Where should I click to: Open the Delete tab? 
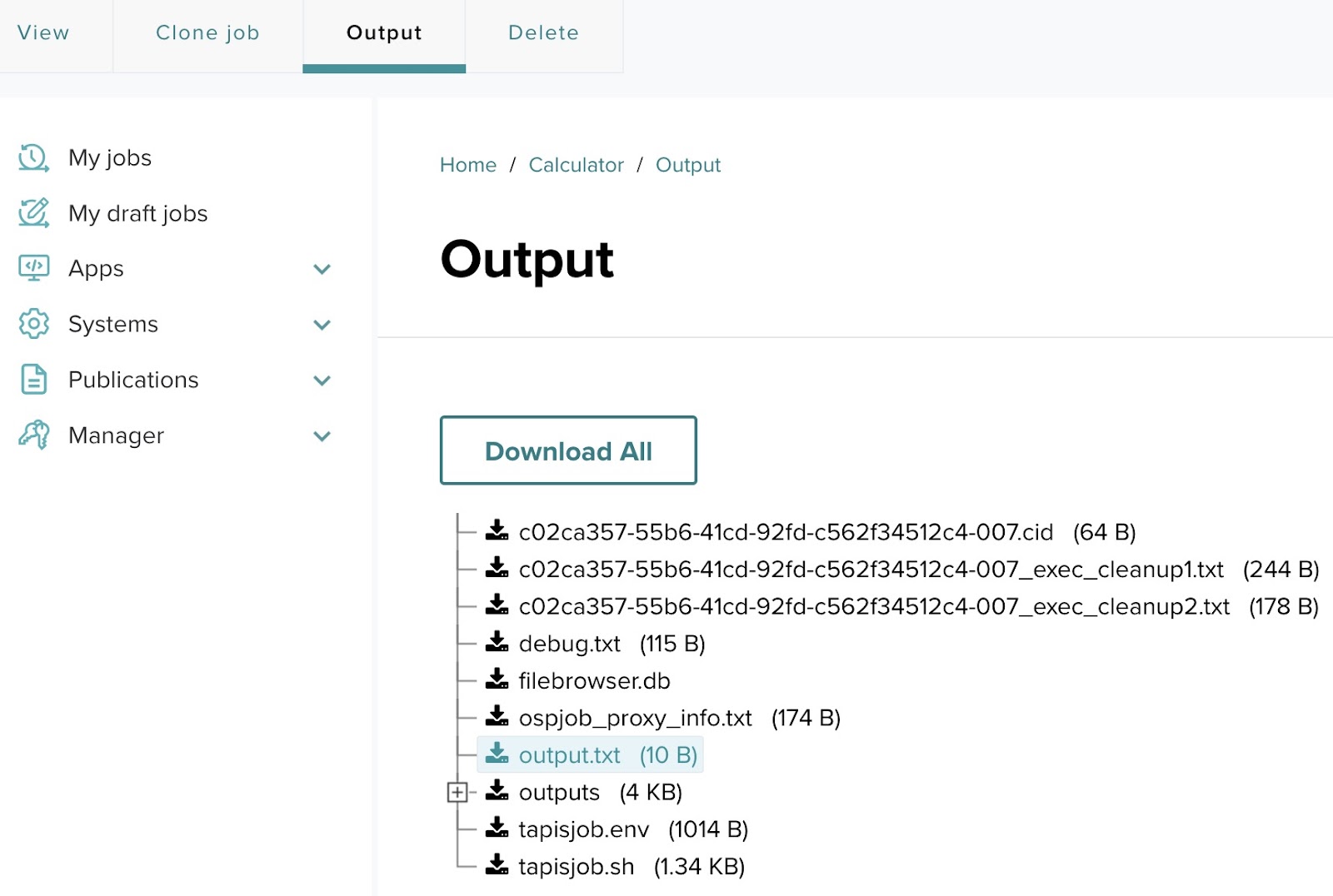543,33
